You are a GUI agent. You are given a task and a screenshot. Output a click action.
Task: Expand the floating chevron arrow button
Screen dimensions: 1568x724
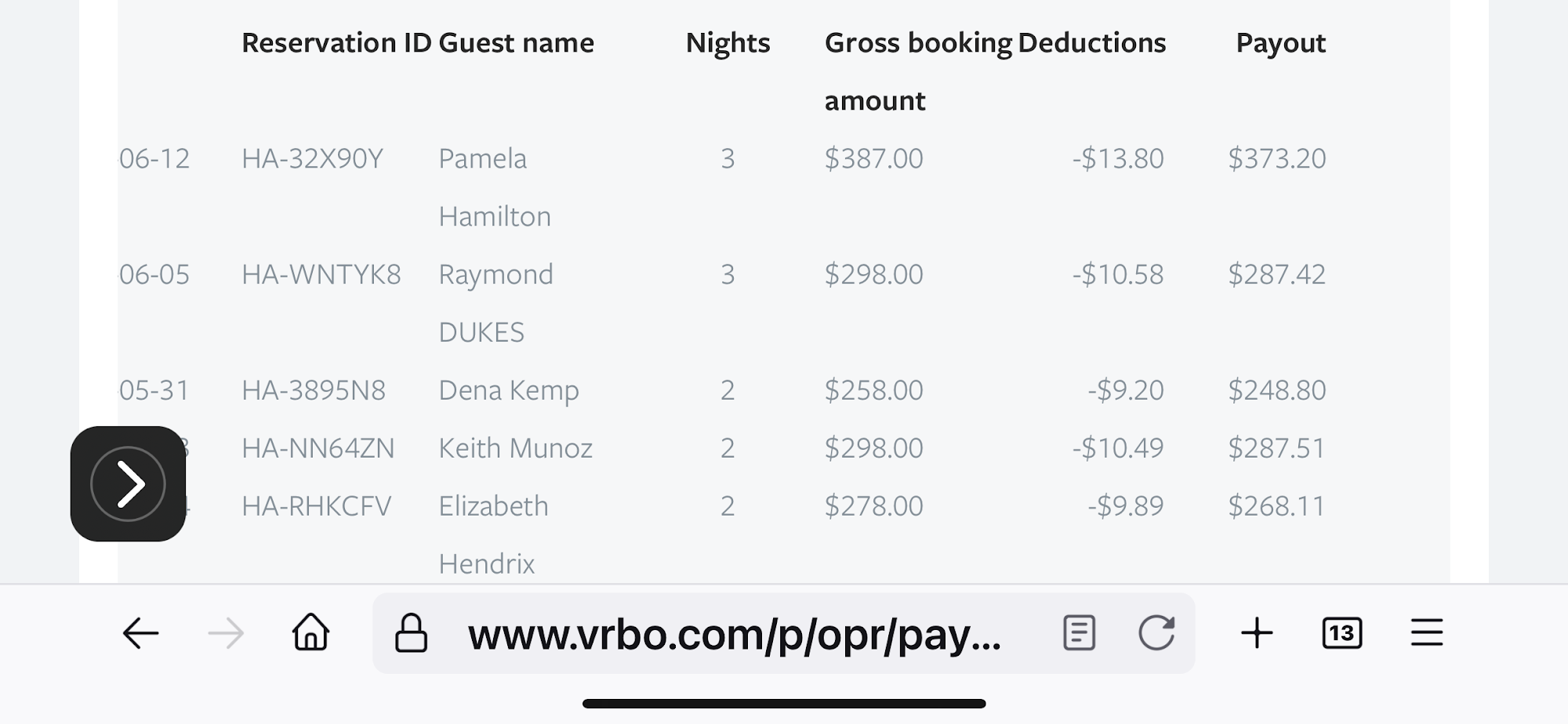point(128,484)
